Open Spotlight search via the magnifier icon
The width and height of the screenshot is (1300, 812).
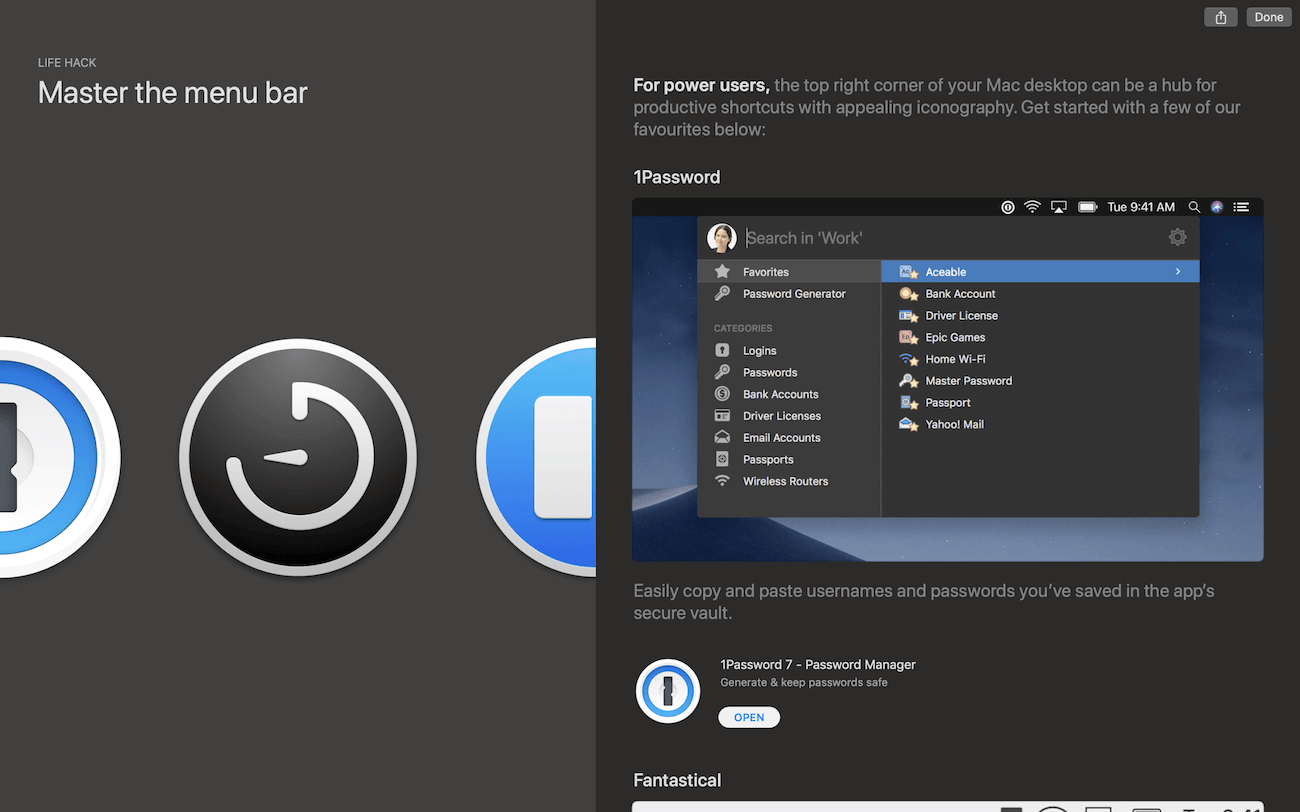tap(1194, 207)
